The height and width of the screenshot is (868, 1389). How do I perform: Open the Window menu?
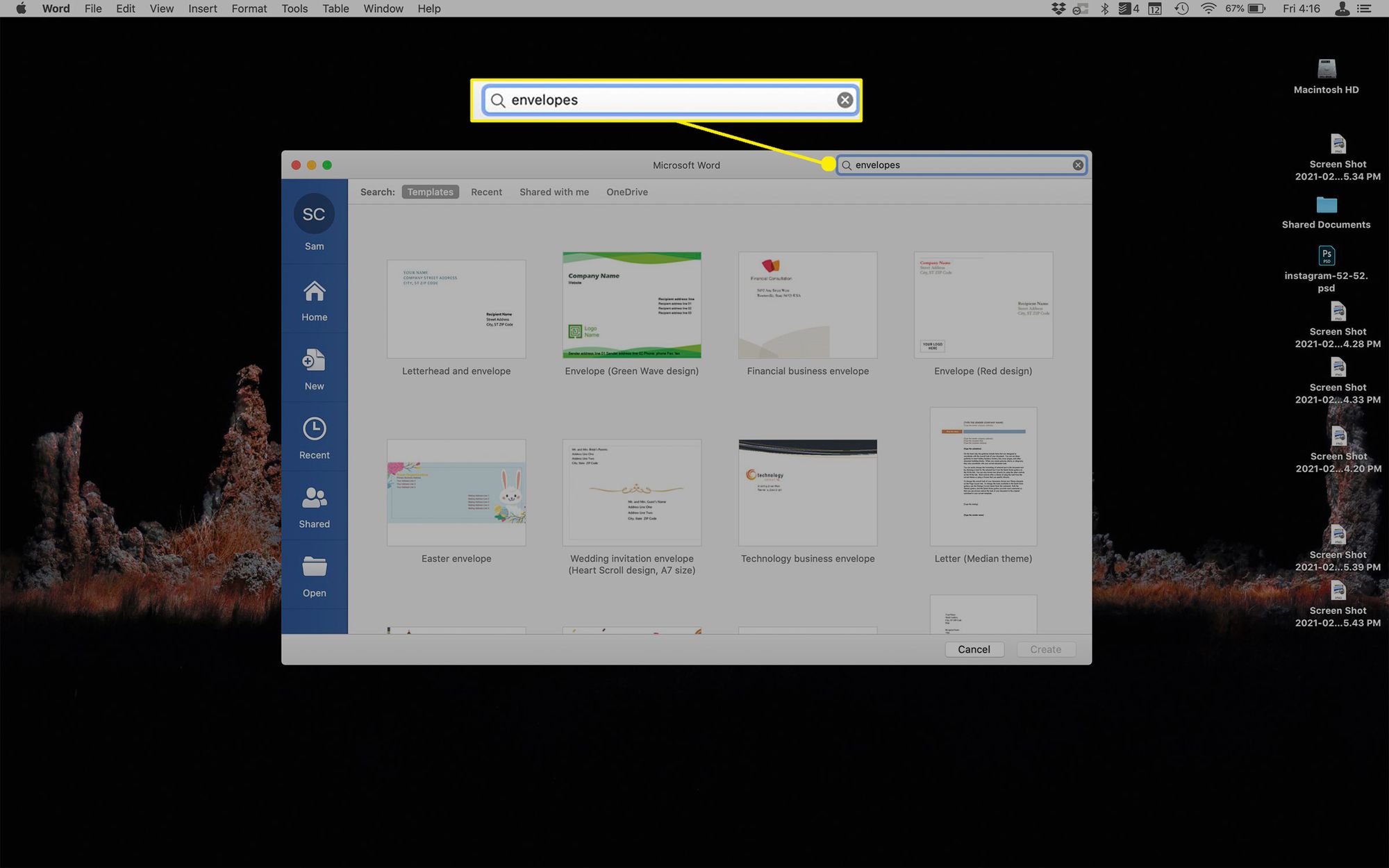coord(382,9)
